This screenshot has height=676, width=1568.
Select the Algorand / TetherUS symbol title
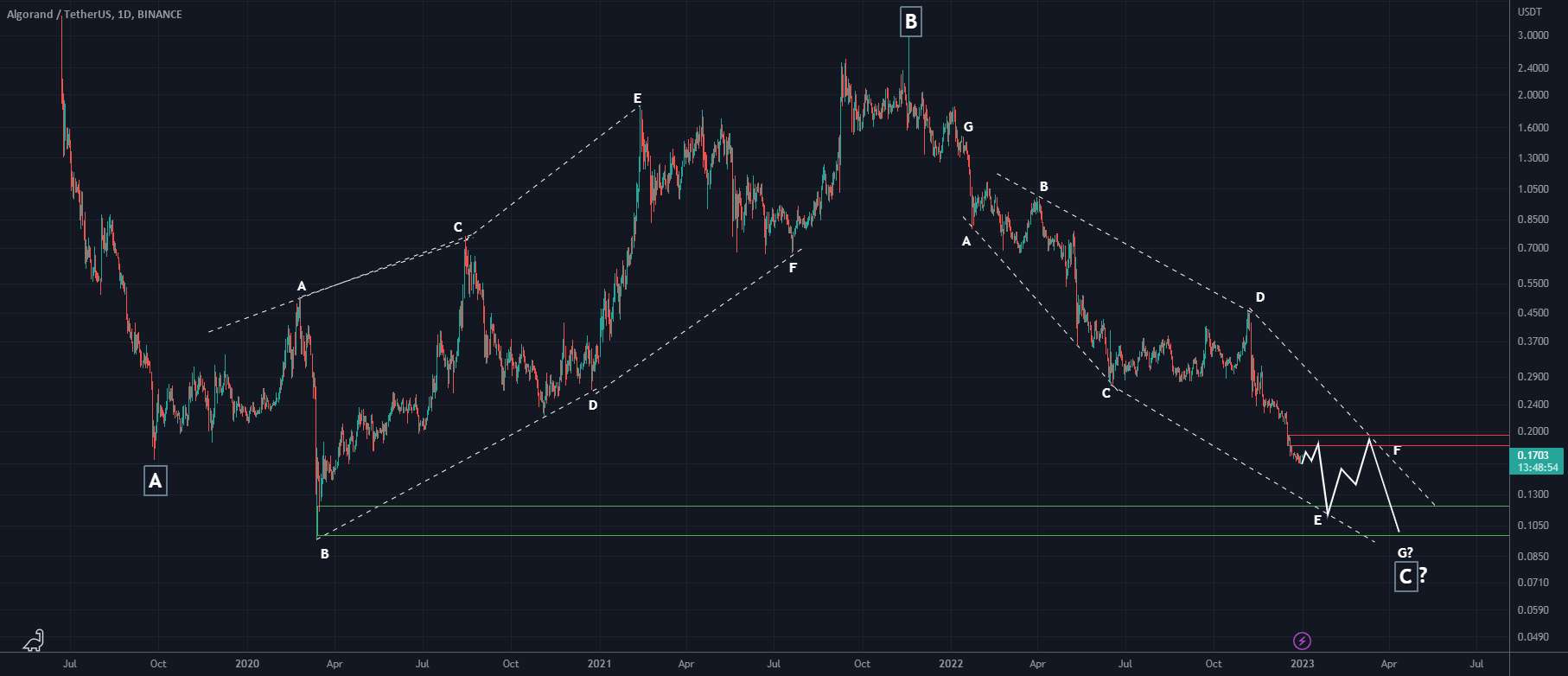point(94,14)
